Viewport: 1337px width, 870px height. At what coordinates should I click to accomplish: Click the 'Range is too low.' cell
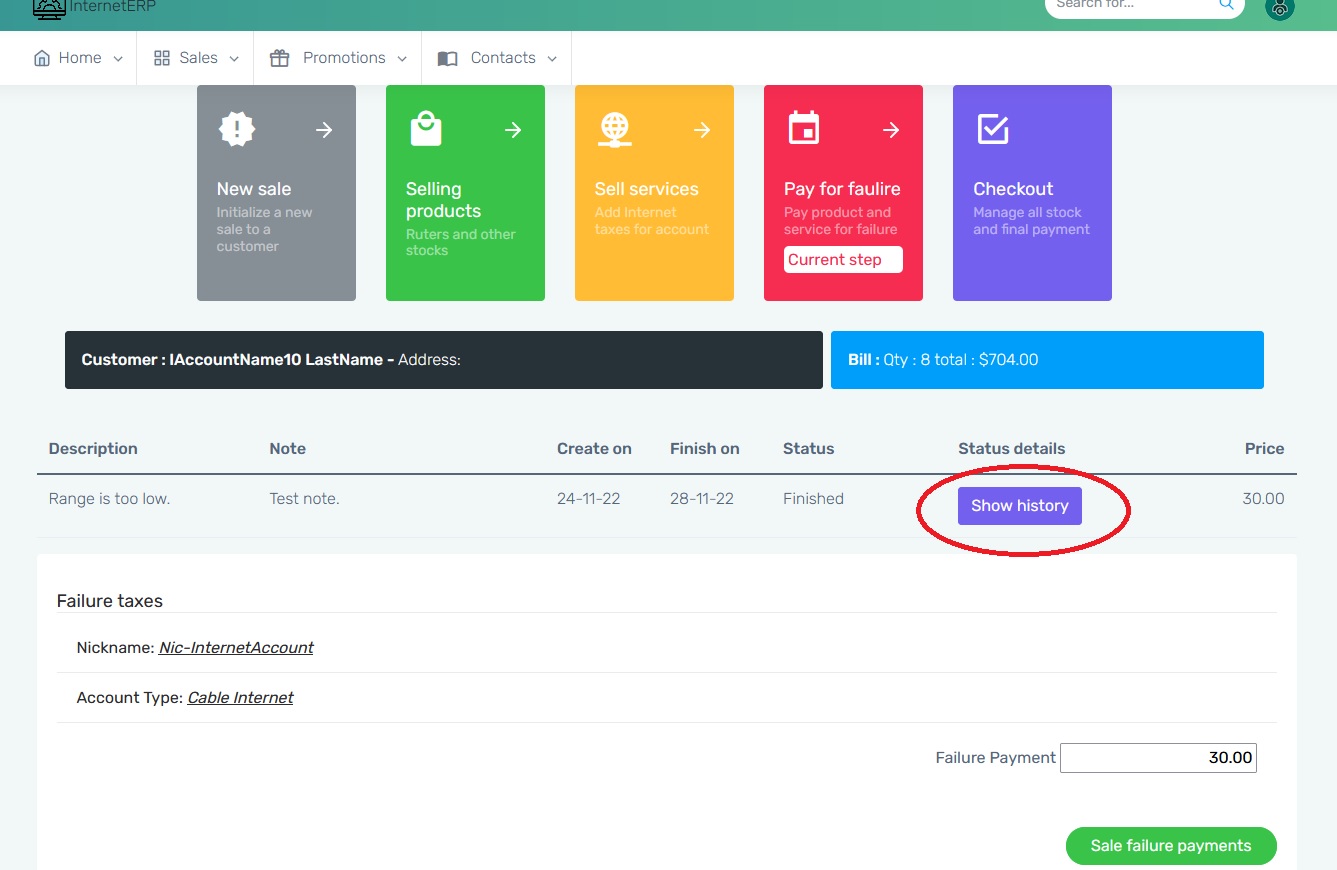(x=109, y=499)
